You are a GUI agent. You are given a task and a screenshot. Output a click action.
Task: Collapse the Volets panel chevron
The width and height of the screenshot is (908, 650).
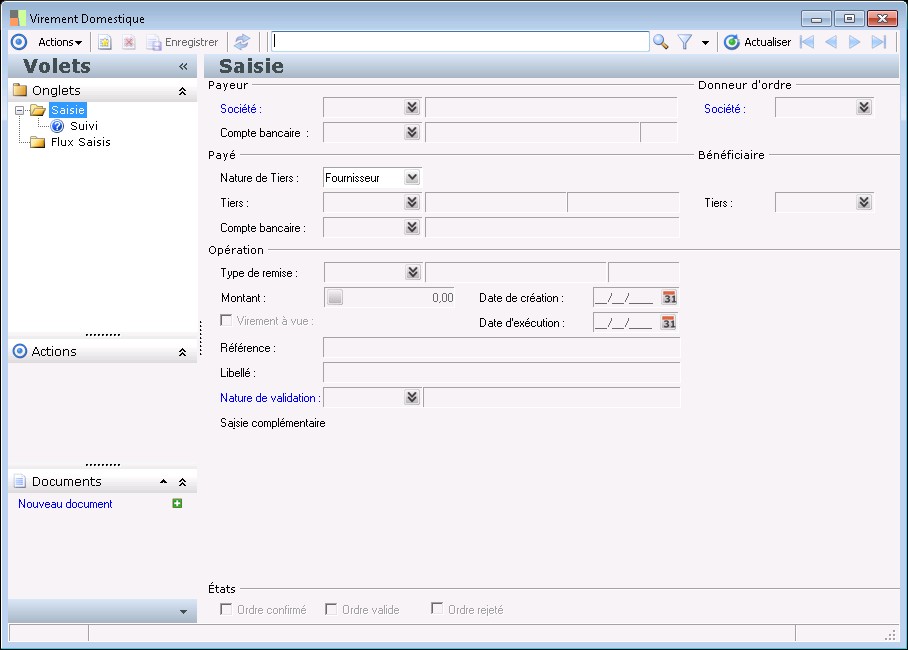coord(183,66)
